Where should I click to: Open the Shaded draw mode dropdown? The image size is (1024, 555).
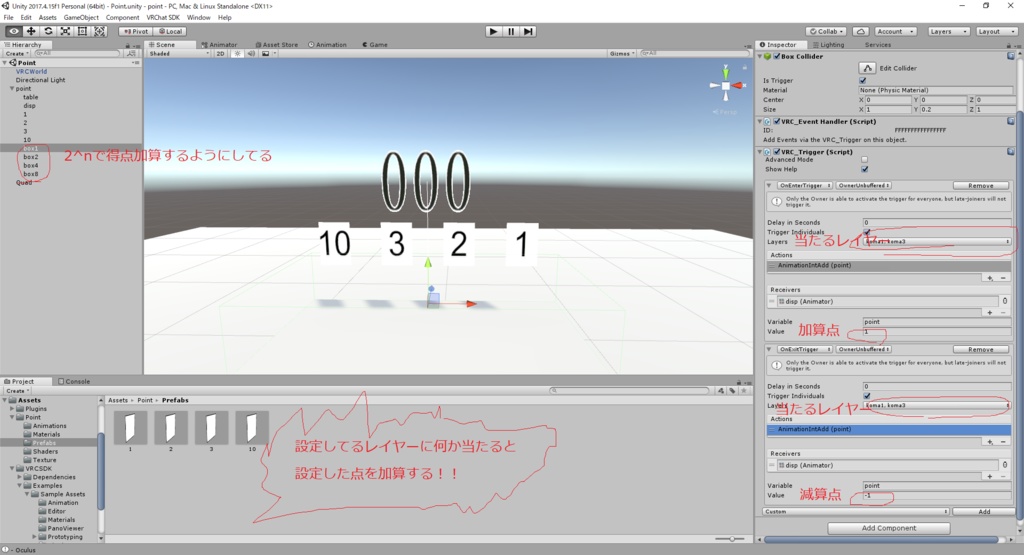[179, 54]
